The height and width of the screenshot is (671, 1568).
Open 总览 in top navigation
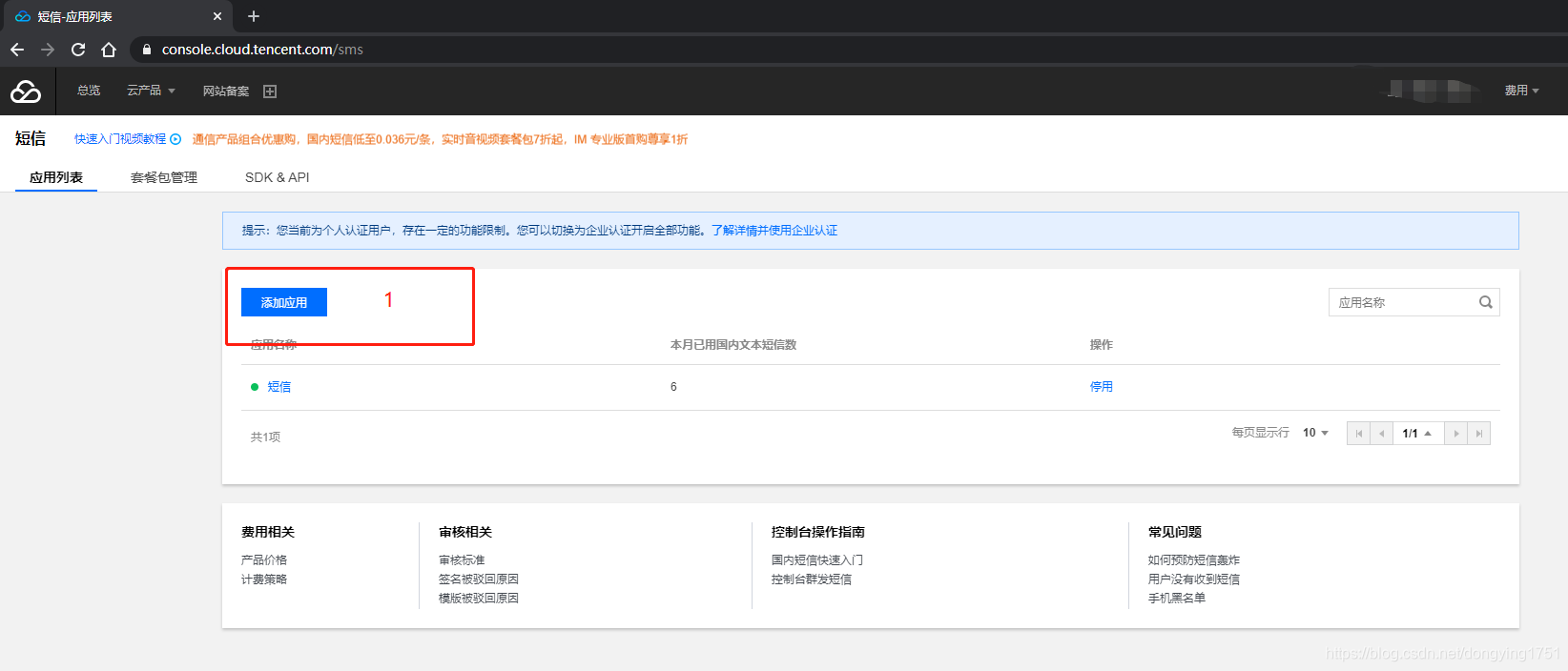click(x=89, y=91)
